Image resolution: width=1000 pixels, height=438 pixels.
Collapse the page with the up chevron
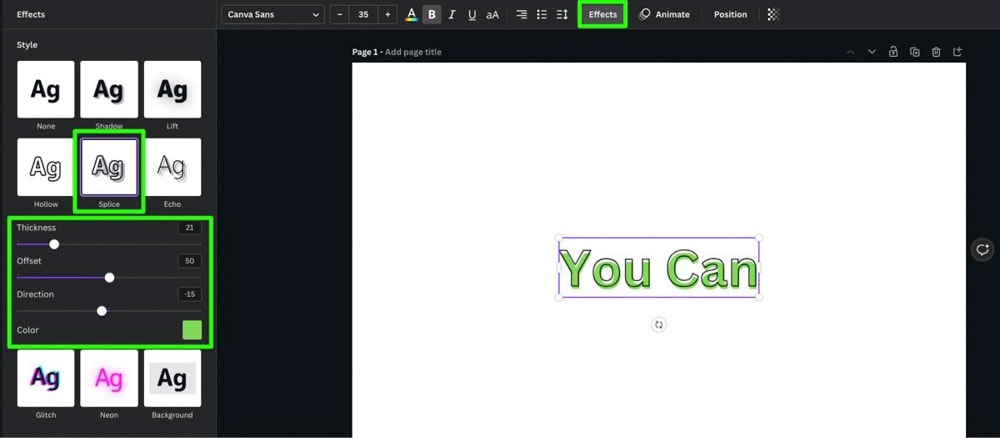point(850,52)
